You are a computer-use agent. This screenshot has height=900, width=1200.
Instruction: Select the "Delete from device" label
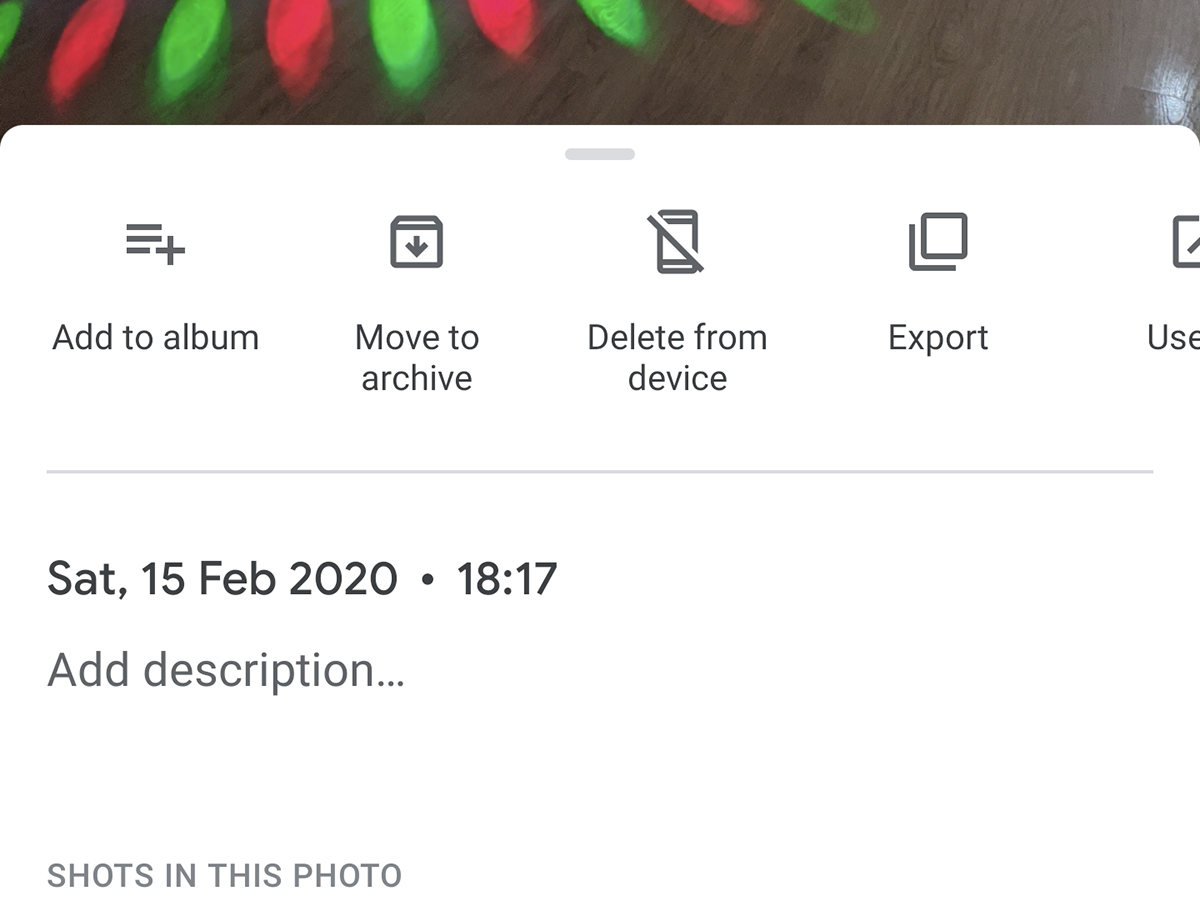click(677, 358)
